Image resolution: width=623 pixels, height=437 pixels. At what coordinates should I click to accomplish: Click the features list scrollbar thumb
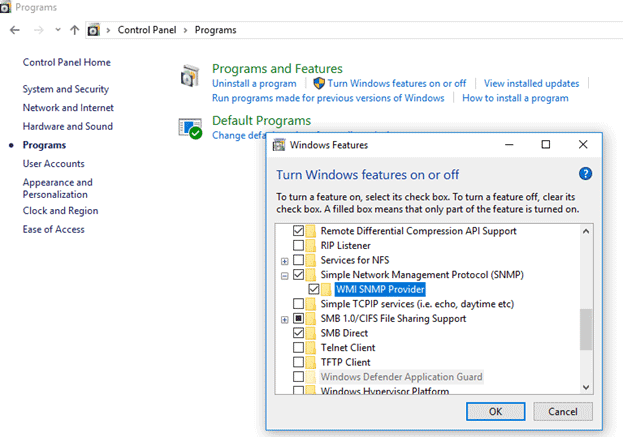pos(586,330)
